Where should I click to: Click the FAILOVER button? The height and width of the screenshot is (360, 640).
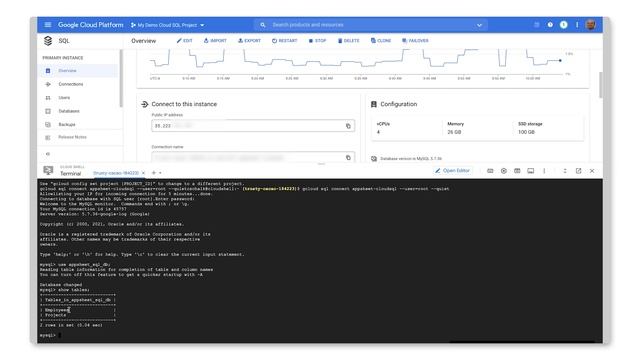[x=416, y=41]
